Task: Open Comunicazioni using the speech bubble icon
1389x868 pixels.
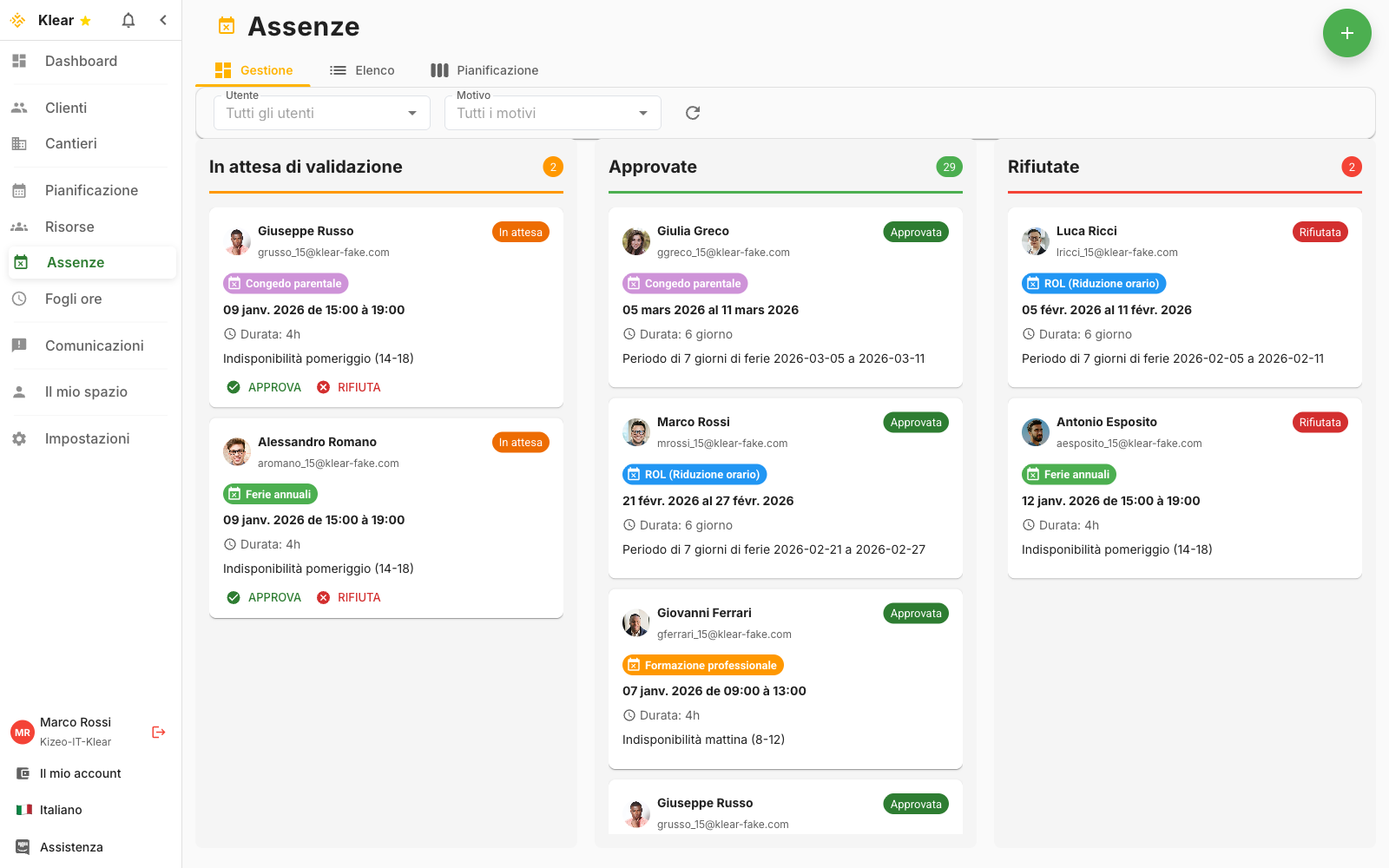Action: [x=19, y=345]
